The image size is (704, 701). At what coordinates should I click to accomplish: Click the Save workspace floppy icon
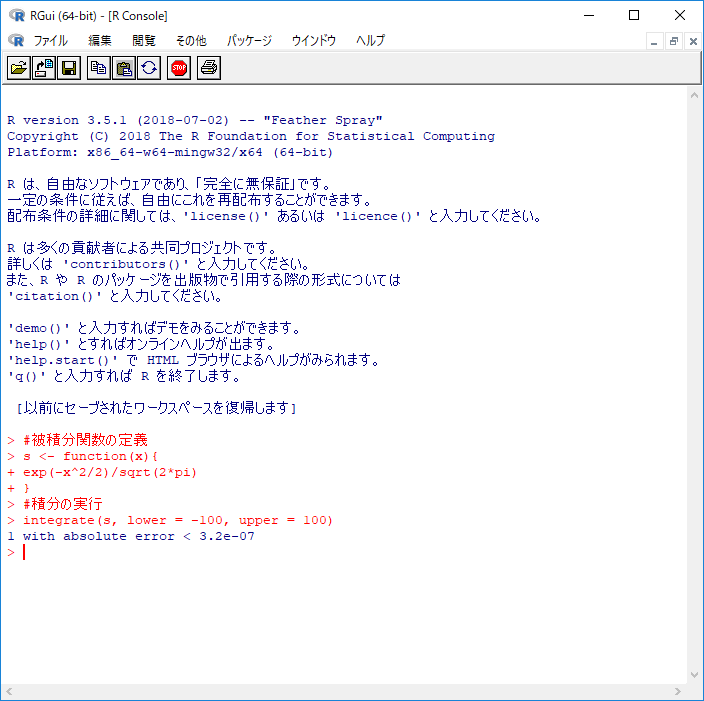[x=69, y=68]
